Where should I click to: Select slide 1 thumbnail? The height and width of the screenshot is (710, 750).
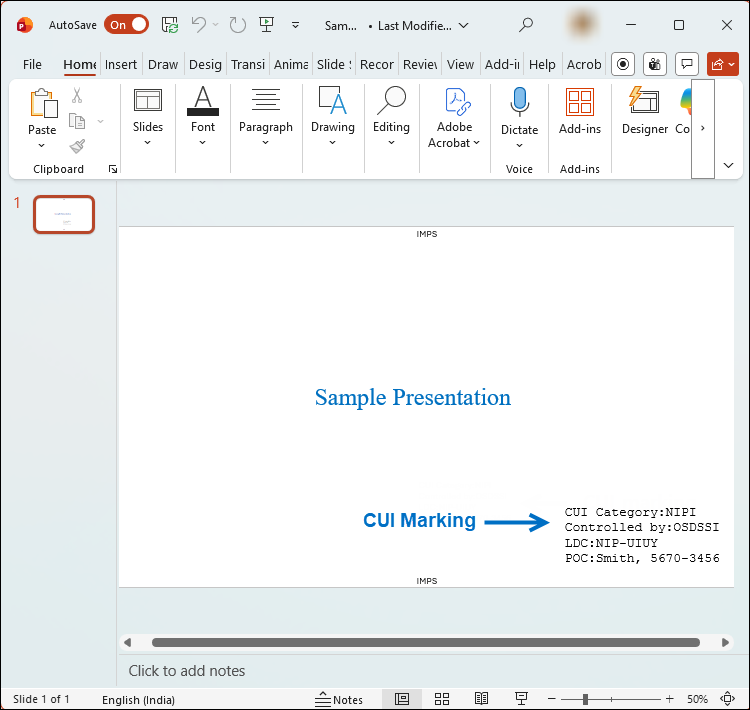pyautogui.click(x=64, y=214)
